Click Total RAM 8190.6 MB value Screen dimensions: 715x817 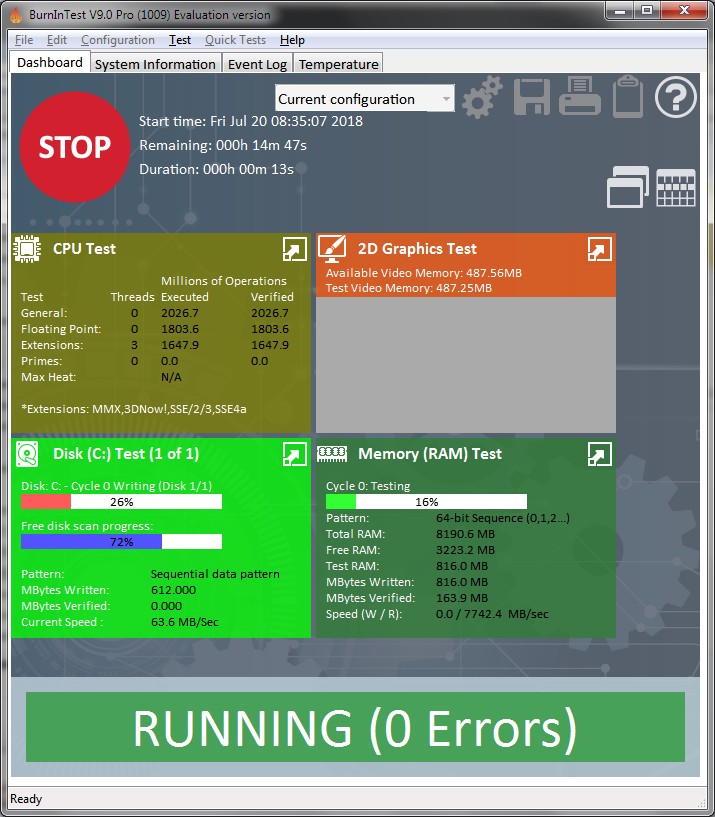tap(465, 534)
